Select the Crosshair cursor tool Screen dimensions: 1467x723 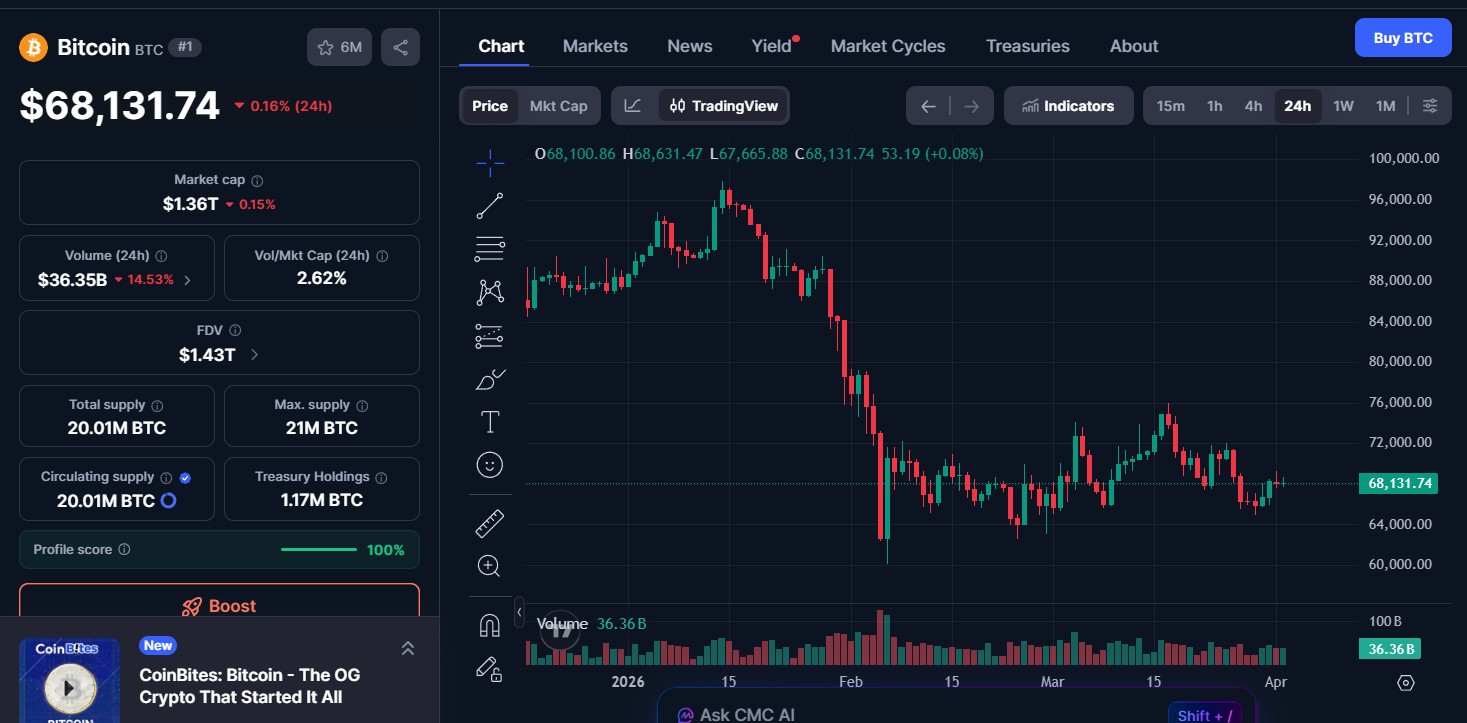click(489, 162)
